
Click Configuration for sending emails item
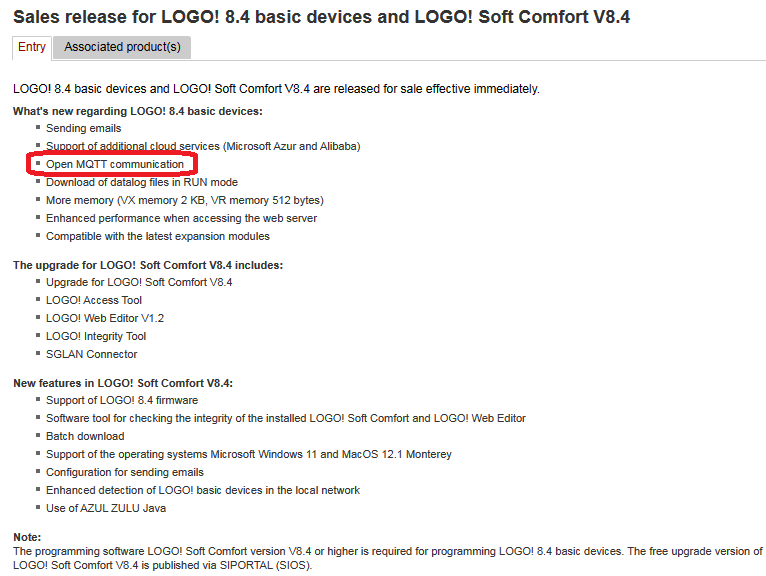pos(125,472)
